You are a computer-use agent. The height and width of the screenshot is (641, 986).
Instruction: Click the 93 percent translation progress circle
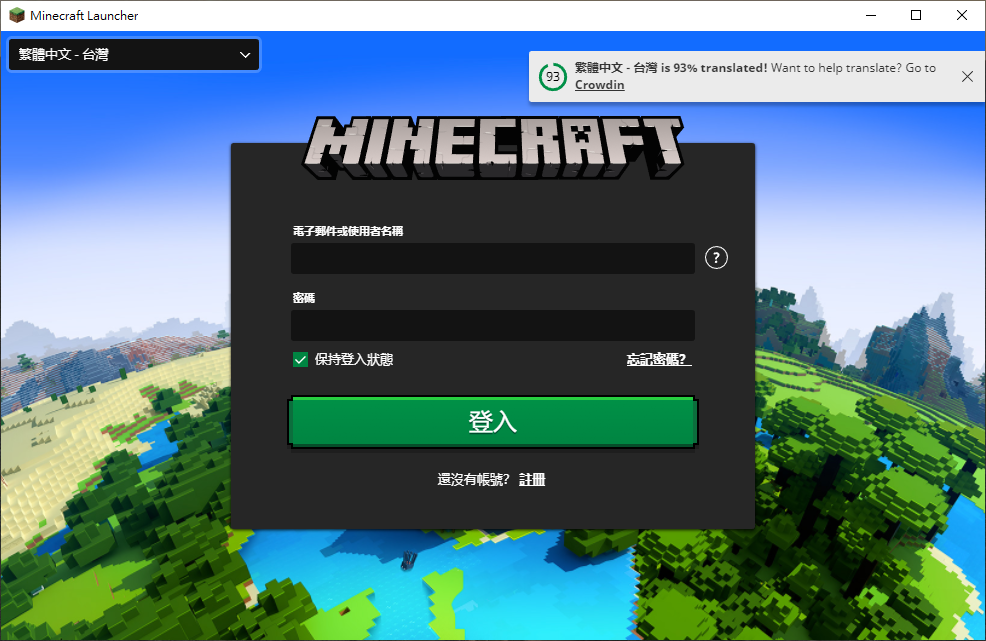point(552,77)
